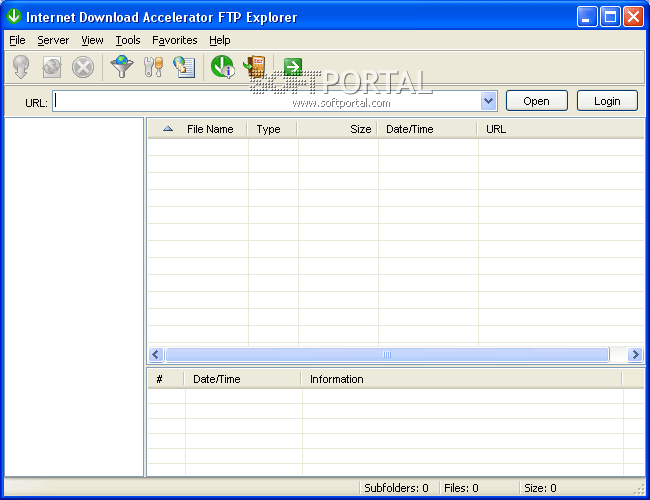Open the filter funnel with globe icon
The width and height of the screenshot is (650, 500).
121,67
